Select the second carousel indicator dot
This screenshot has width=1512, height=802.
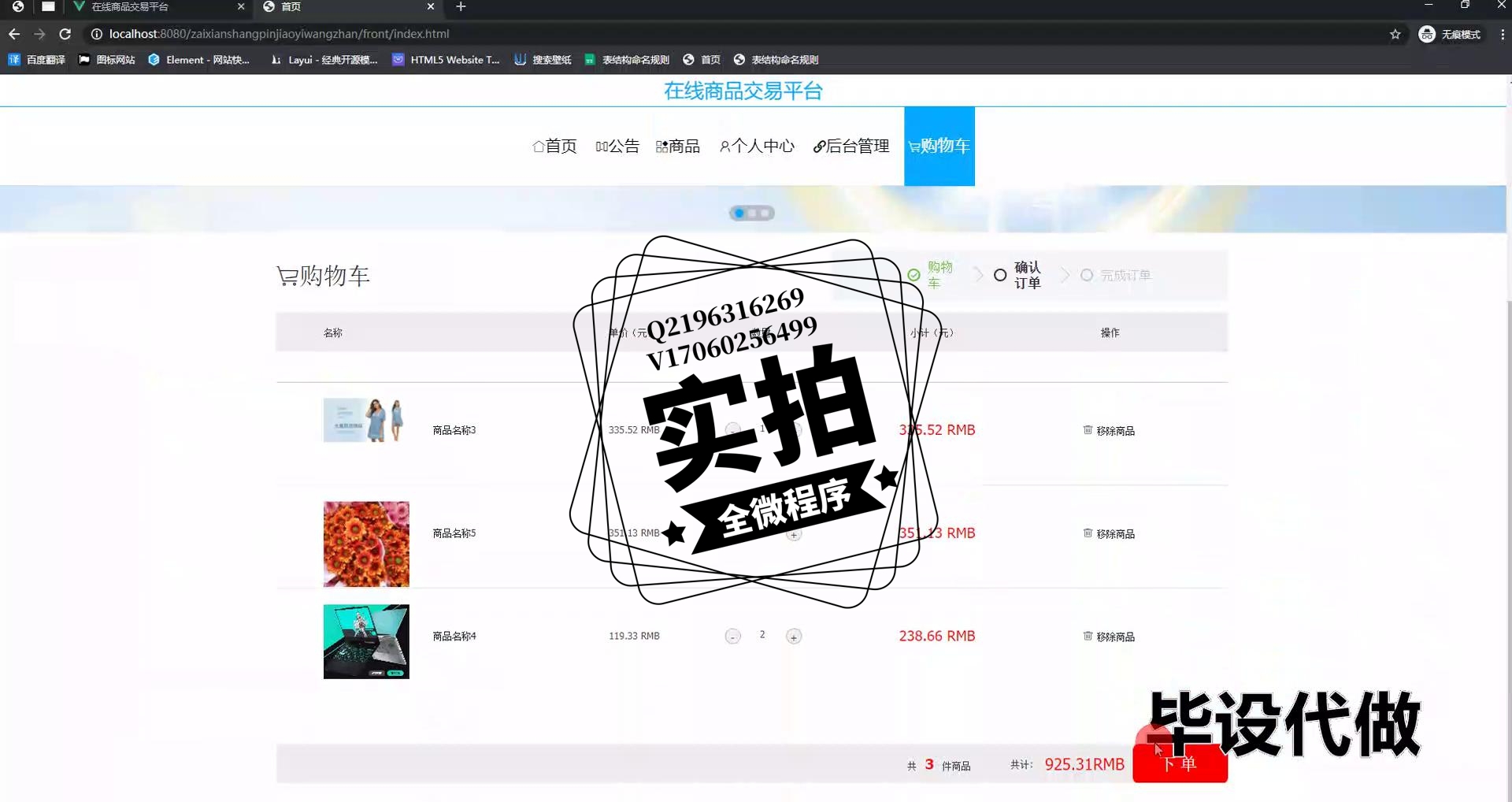tap(752, 213)
